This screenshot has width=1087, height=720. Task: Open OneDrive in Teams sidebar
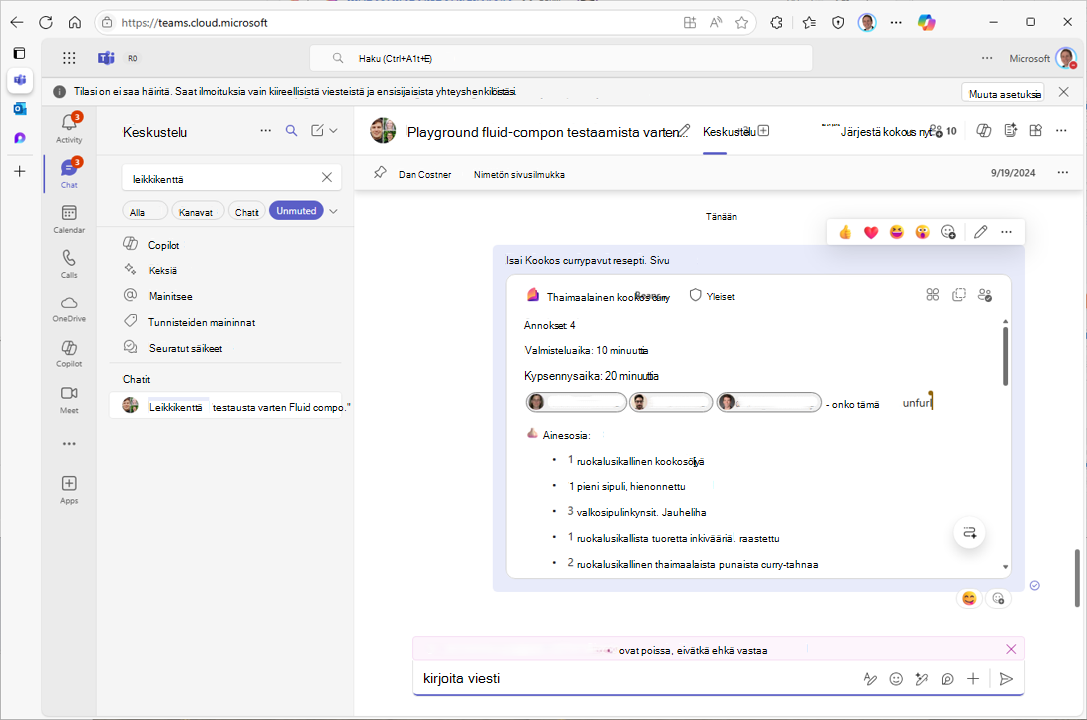[x=69, y=309]
